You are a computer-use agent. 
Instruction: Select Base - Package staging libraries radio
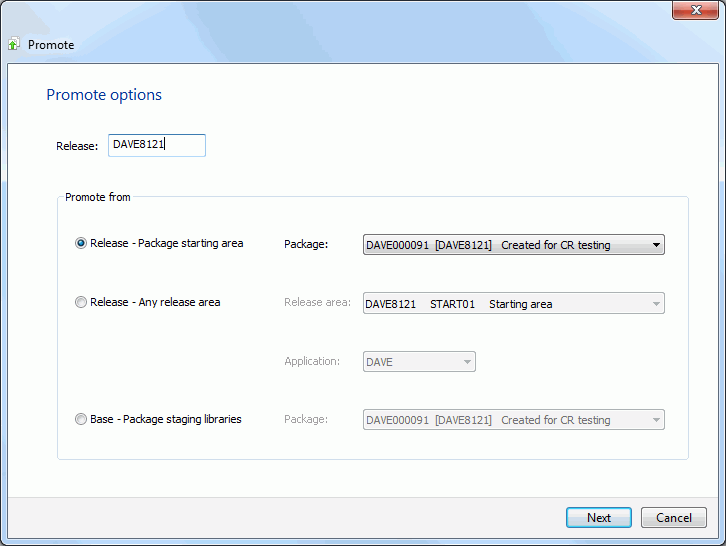click(81, 419)
